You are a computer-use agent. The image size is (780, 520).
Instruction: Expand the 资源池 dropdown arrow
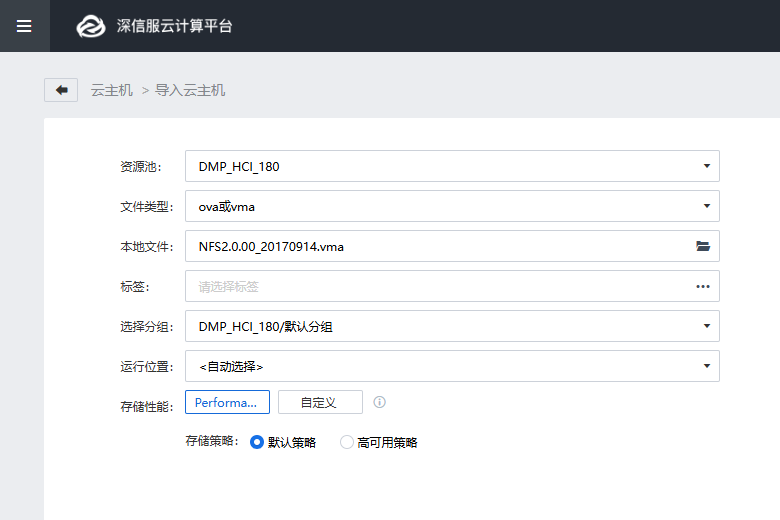pyautogui.click(x=705, y=166)
